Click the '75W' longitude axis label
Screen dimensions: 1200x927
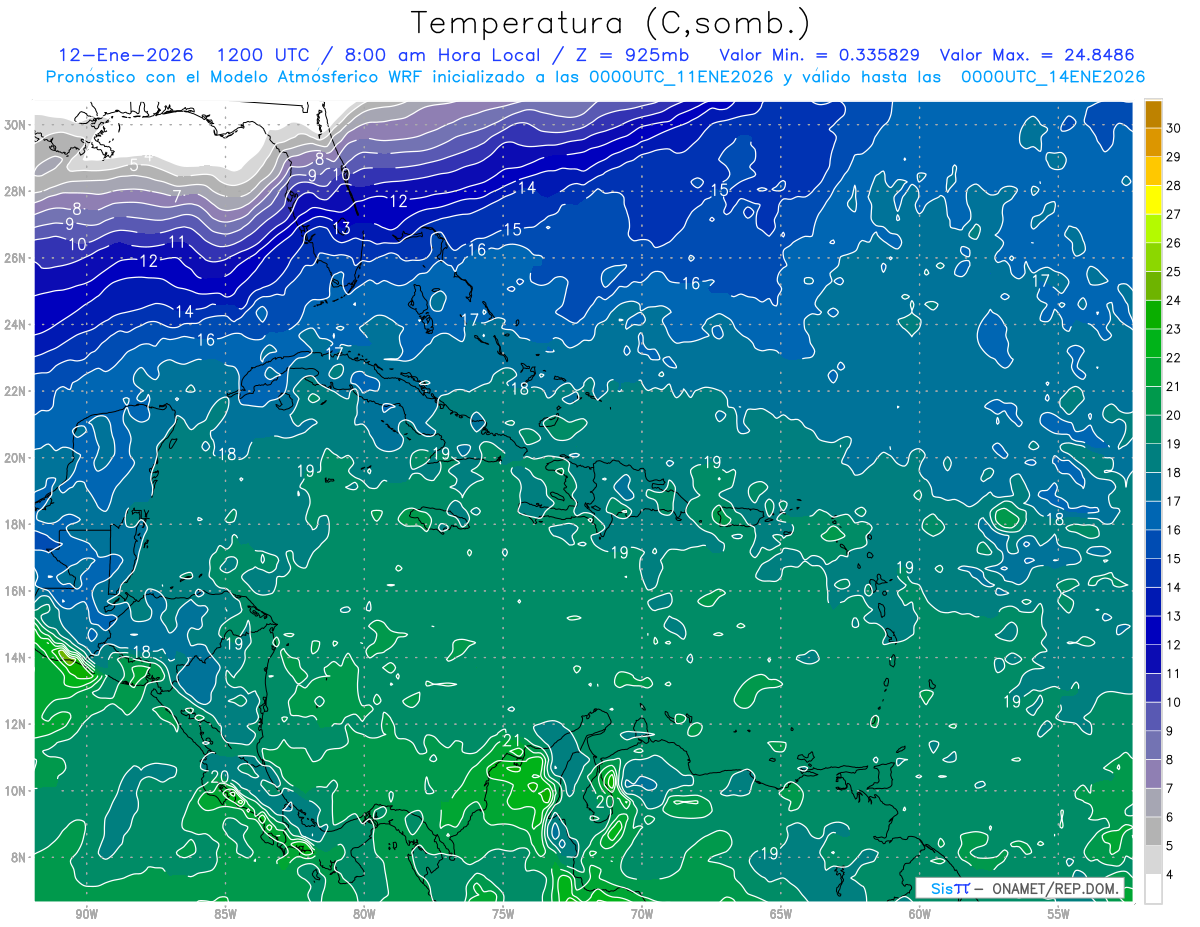coord(503,915)
